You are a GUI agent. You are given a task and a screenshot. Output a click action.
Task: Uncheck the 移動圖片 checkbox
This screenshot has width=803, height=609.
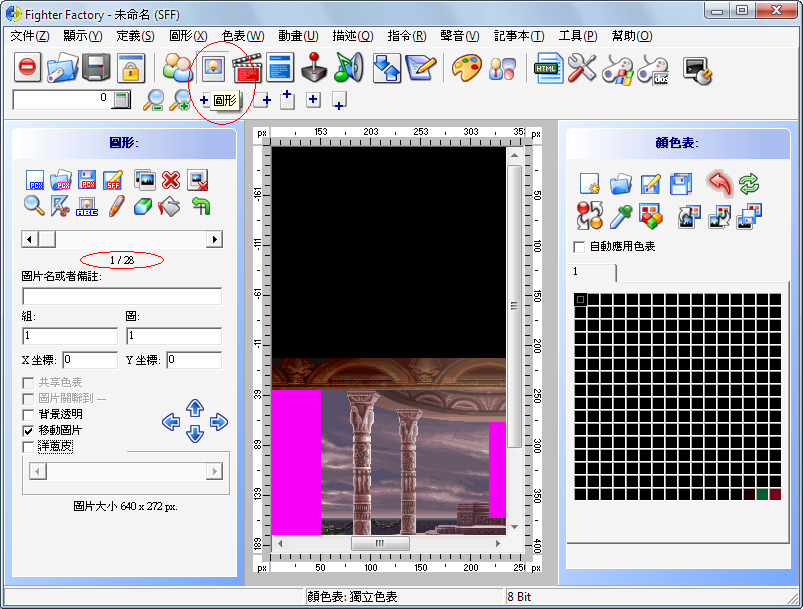pos(28,431)
